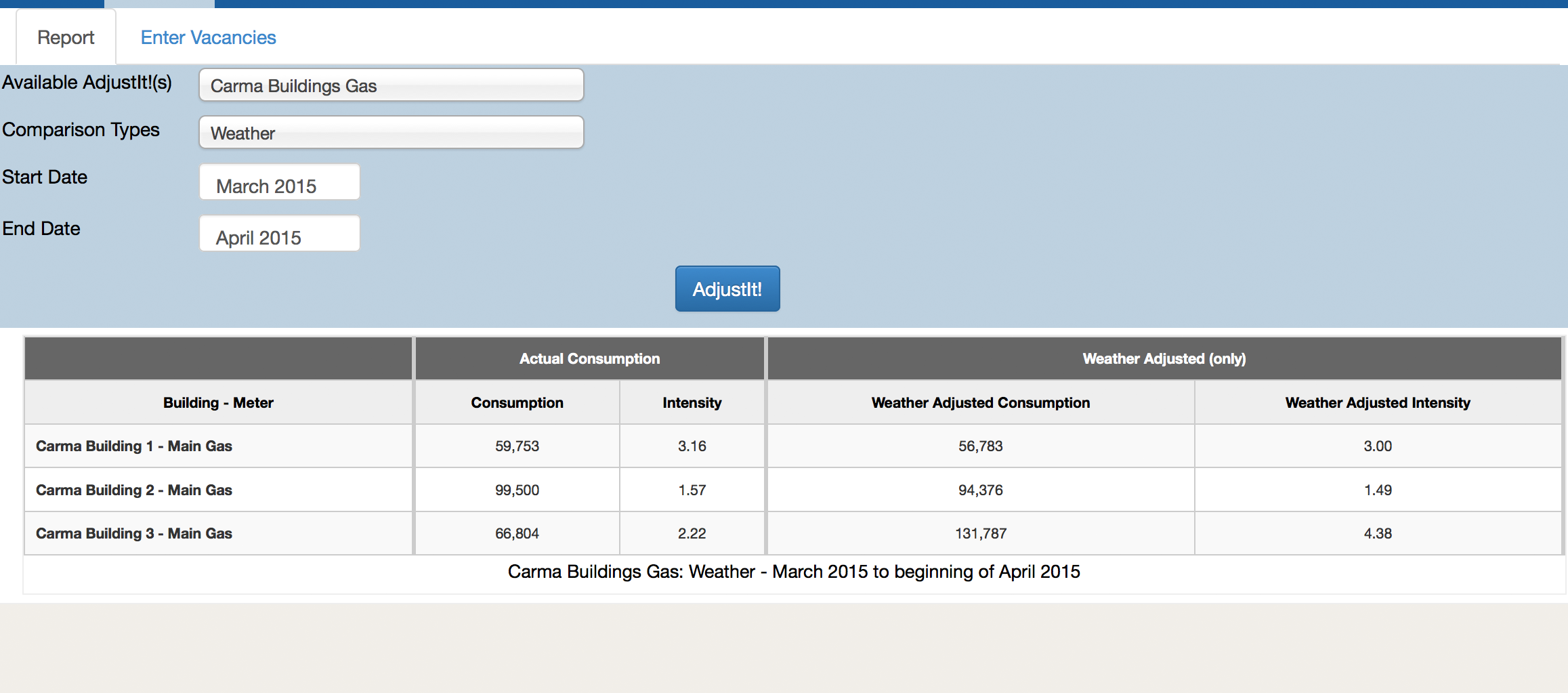This screenshot has width=1568, height=693.
Task: Click the Actual Consumption group header
Action: coord(589,359)
